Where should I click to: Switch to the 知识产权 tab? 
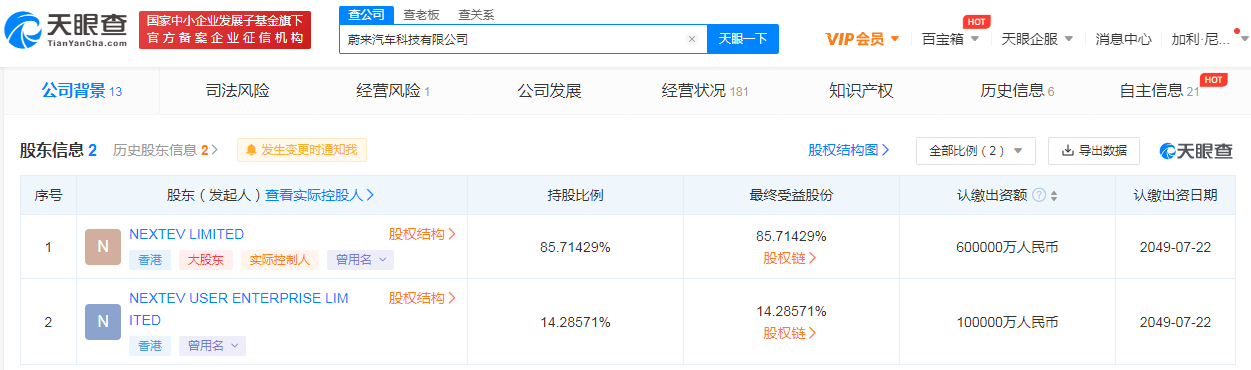[x=861, y=91]
